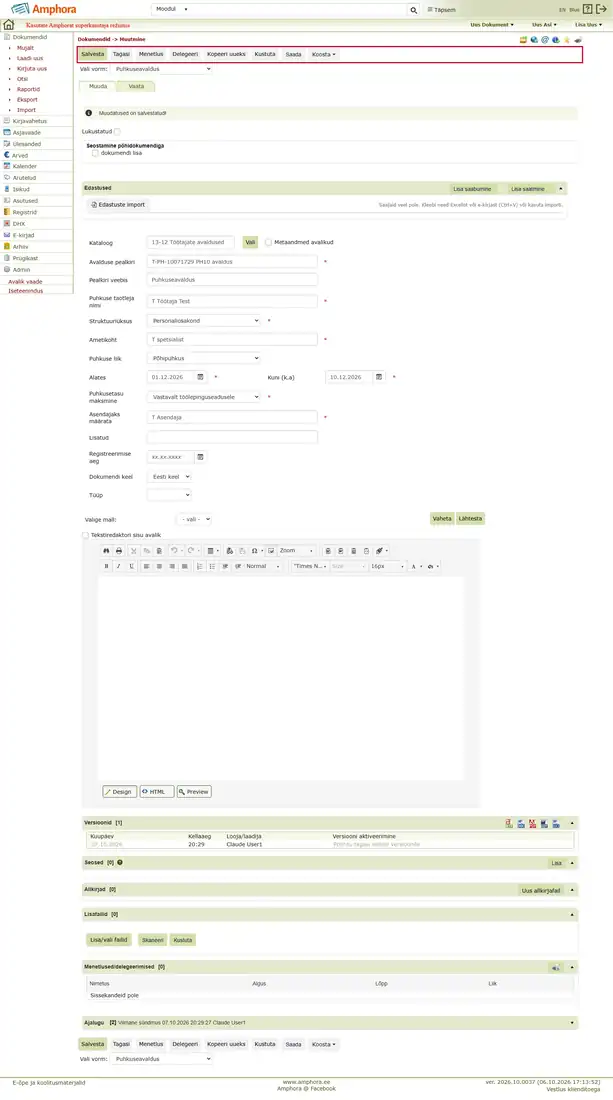Open the Valige mall dropdown
Viewport: 613px width, 1100px height.
pos(194,519)
